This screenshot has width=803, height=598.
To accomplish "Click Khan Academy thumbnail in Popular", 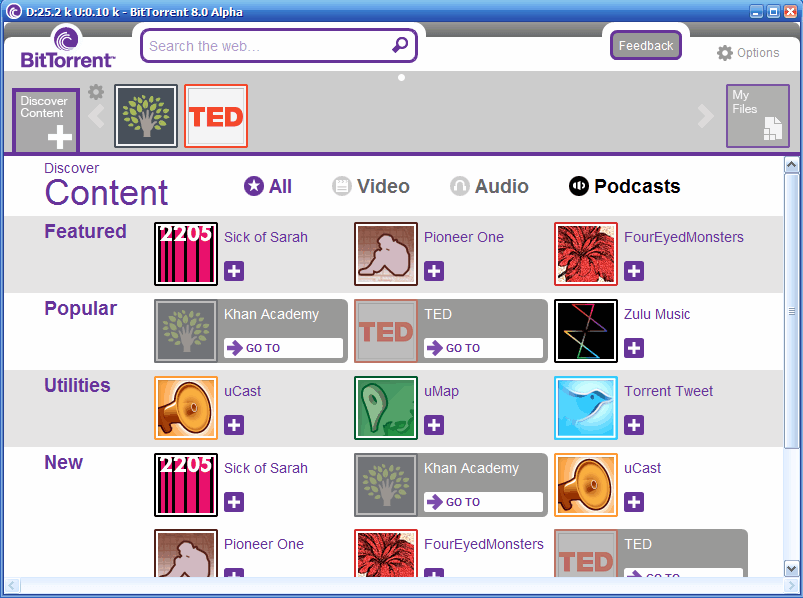I will [x=186, y=331].
